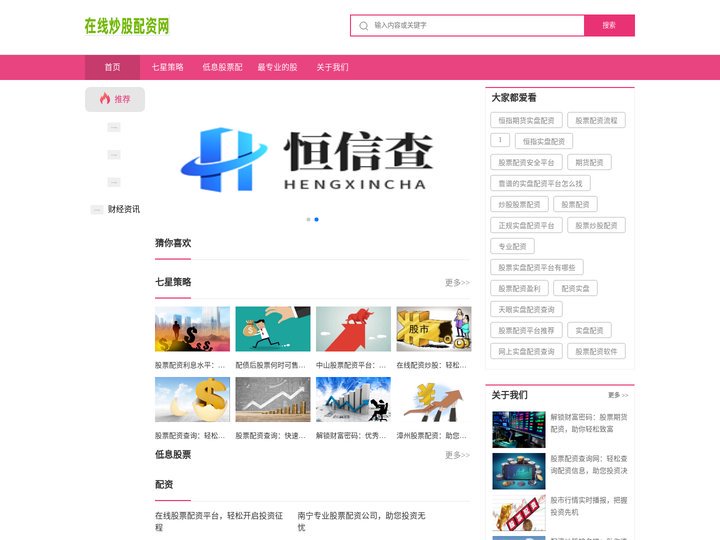Select the 低息股票配 navigation menu item
The width and height of the screenshot is (720, 540).
(x=222, y=67)
